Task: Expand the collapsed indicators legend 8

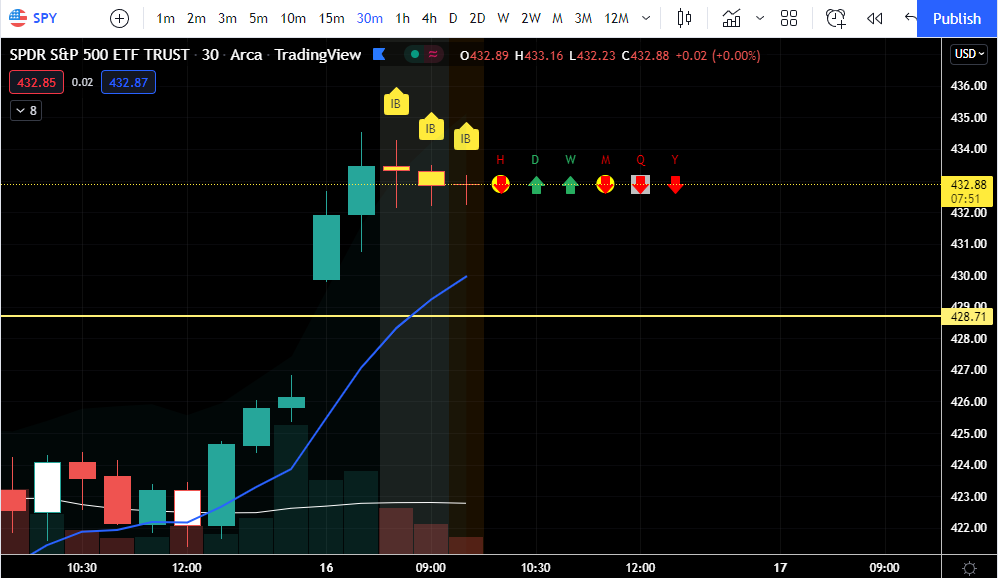Action: pos(26,110)
